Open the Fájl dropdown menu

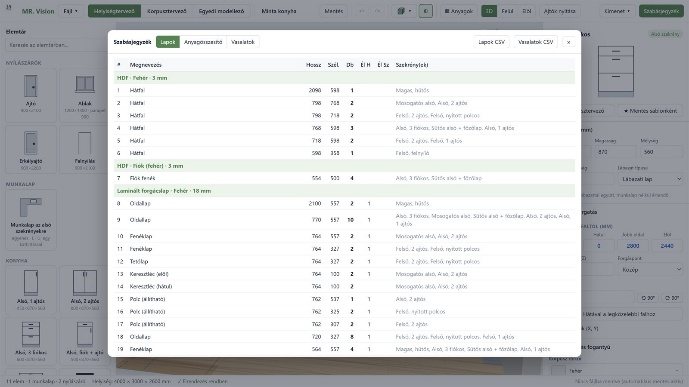point(70,11)
